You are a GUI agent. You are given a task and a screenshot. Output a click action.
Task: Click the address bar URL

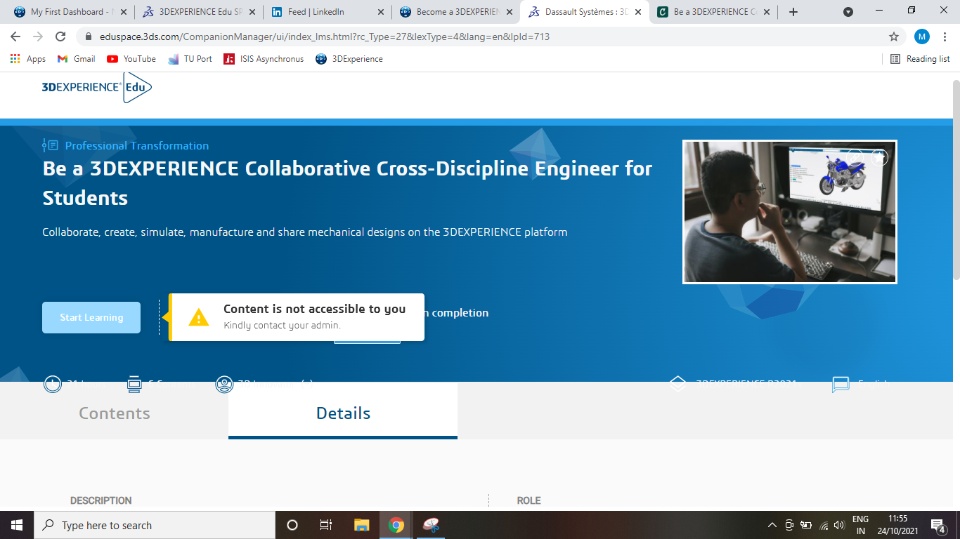click(x=324, y=37)
